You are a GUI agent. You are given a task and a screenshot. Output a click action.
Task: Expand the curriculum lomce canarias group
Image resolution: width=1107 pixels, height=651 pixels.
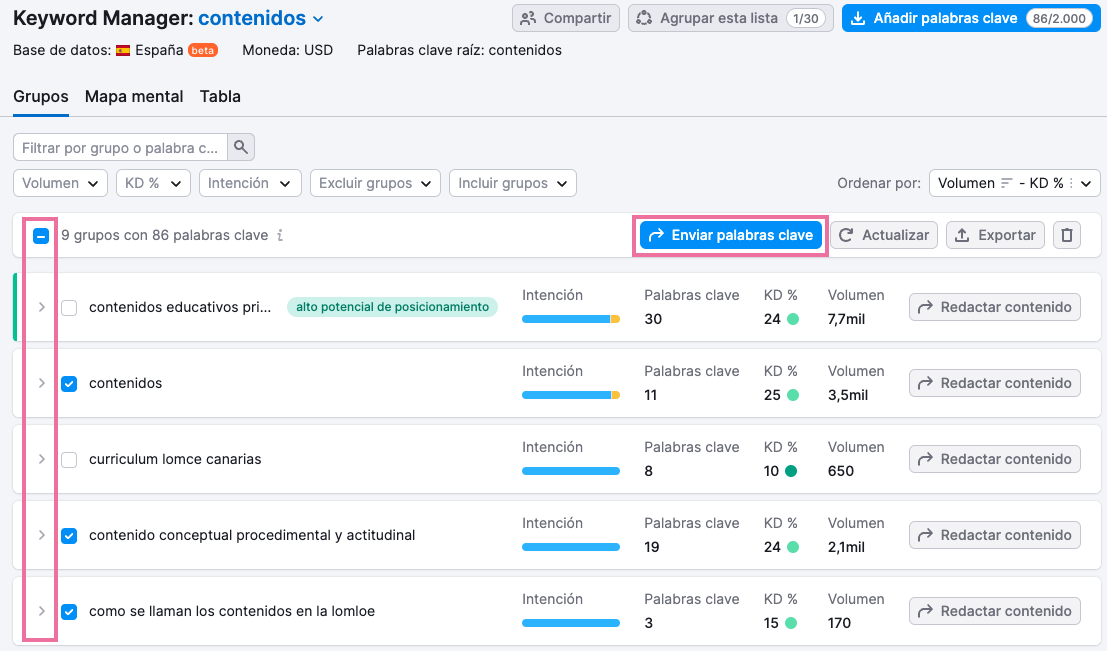pyautogui.click(x=41, y=459)
